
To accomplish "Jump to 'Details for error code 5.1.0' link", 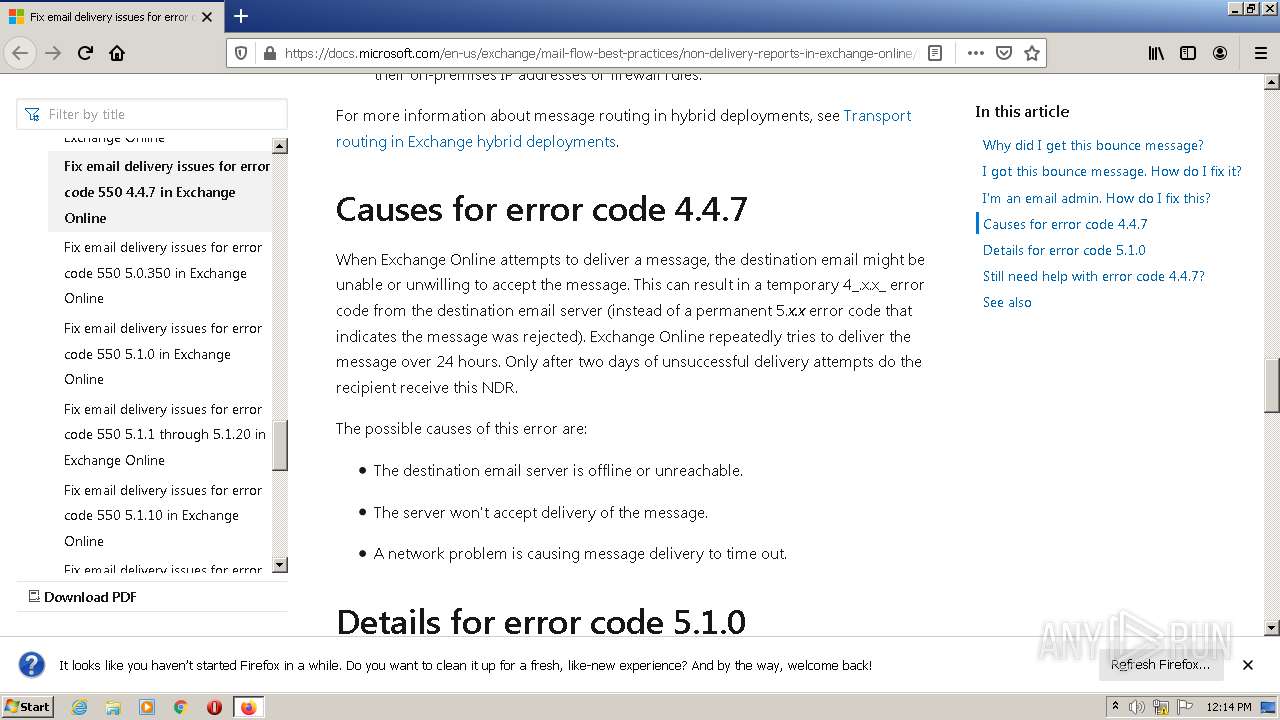I will pos(1064,250).
